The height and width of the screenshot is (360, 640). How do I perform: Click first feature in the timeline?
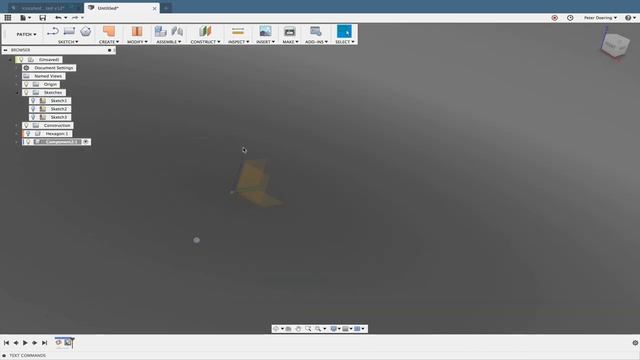click(x=58, y=342)
